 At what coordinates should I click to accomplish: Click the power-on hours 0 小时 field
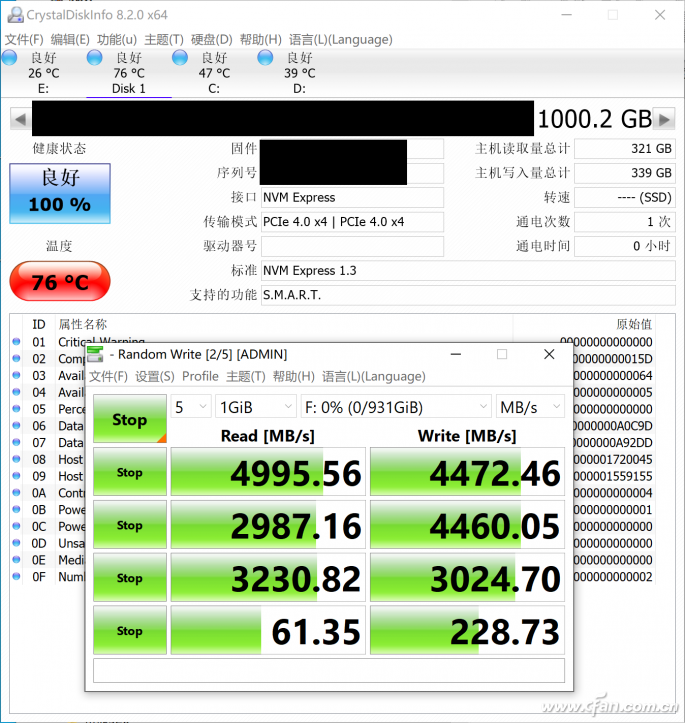pos(625,246)
